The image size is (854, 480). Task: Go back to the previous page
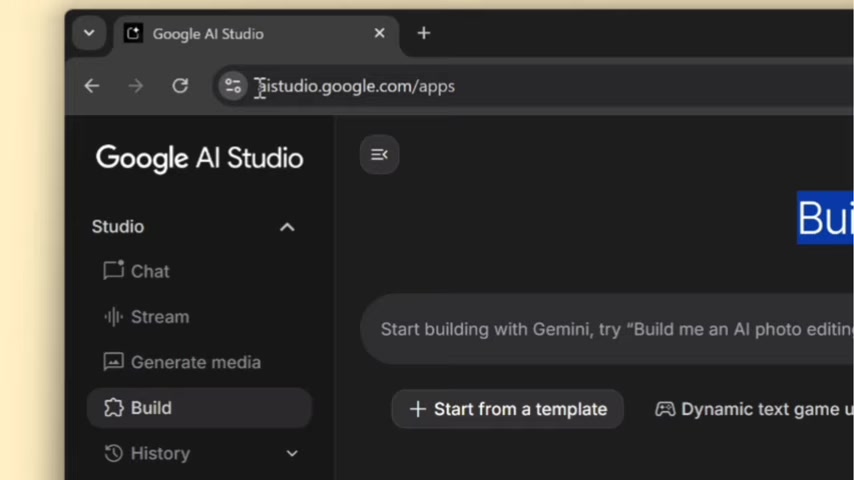tap(92, 86)
